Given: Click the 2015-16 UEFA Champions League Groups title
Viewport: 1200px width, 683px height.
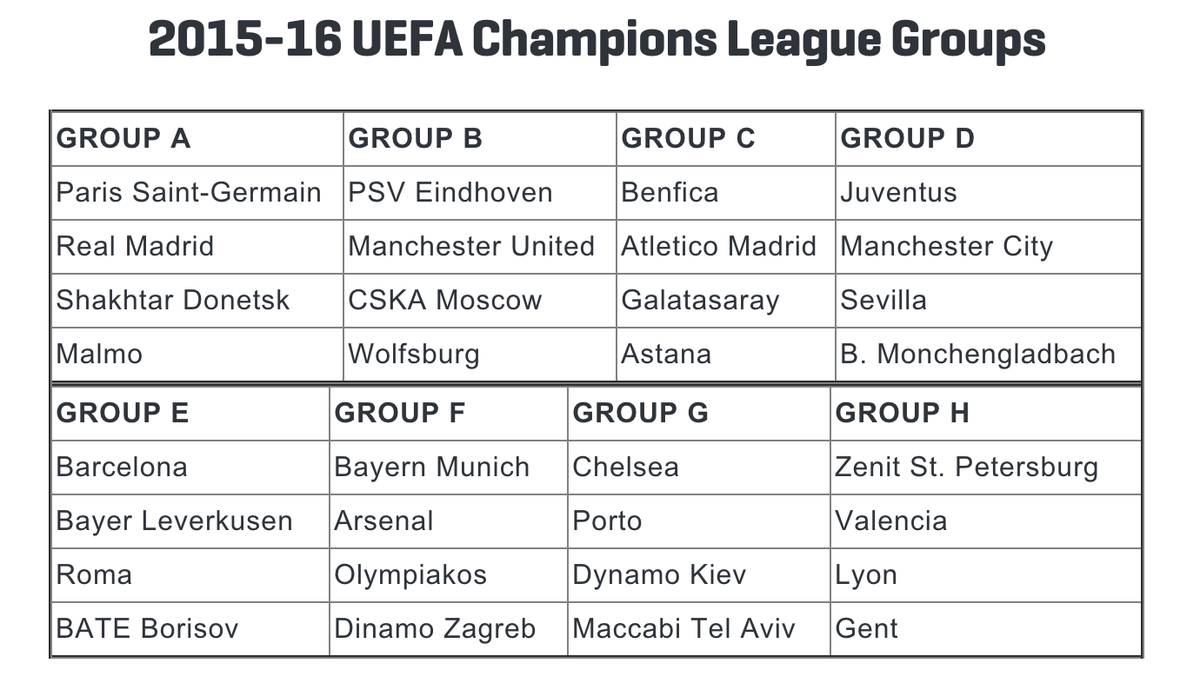Looking at the screenshot, I should click(597, 42).
